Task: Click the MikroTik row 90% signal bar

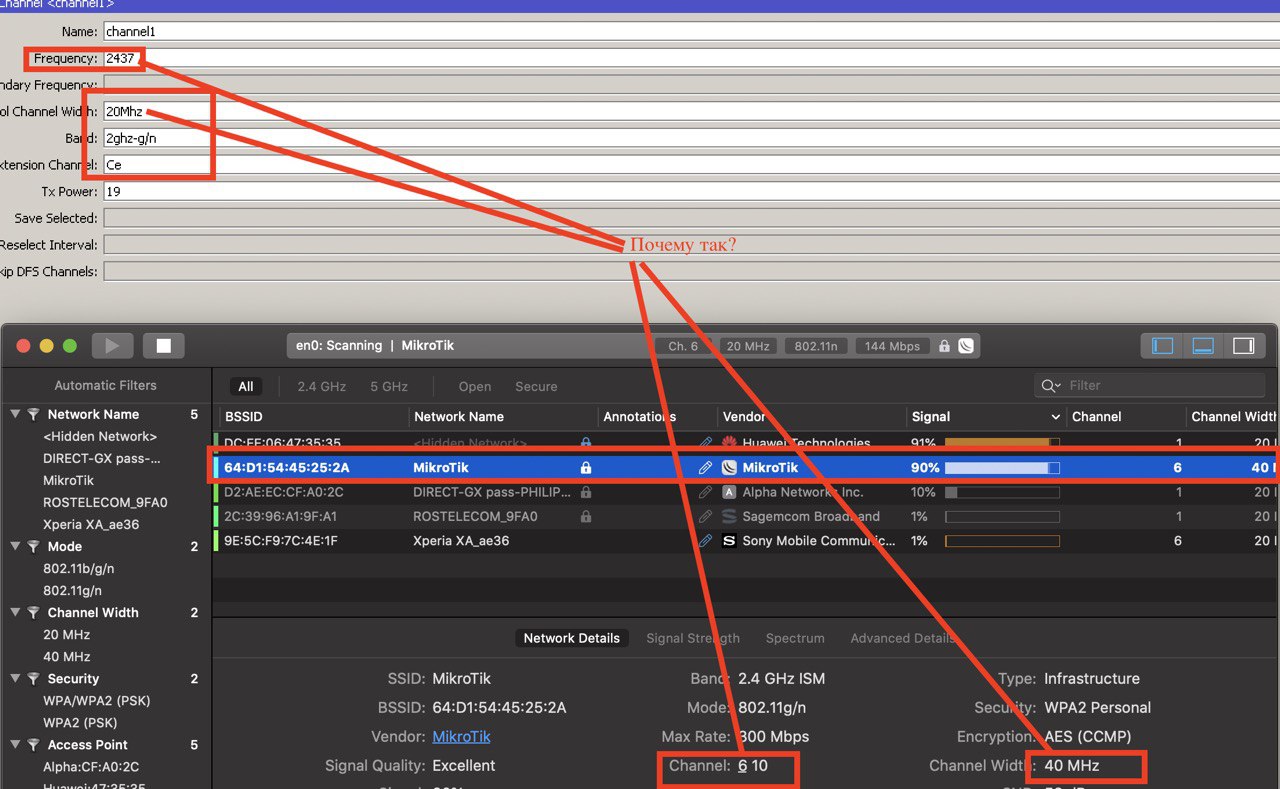Action: [1002, 467]
